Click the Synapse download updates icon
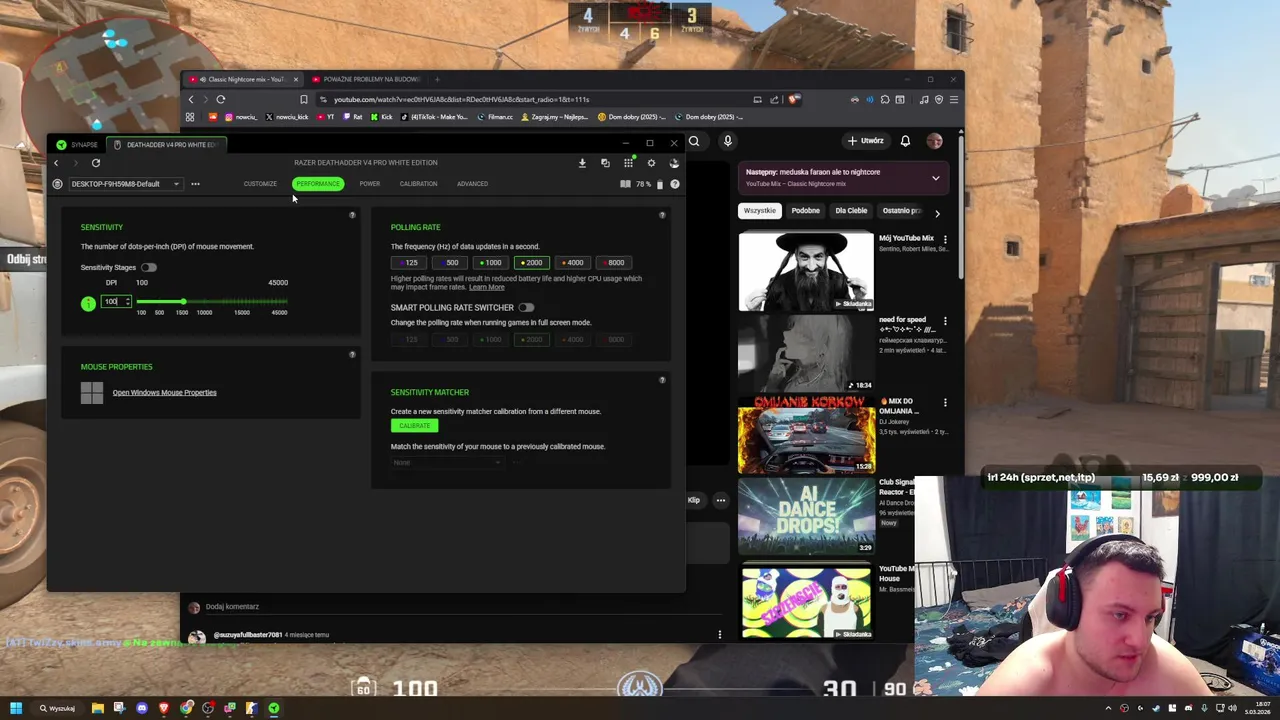This screenshot has width=1280, height=720. (582, 163)
